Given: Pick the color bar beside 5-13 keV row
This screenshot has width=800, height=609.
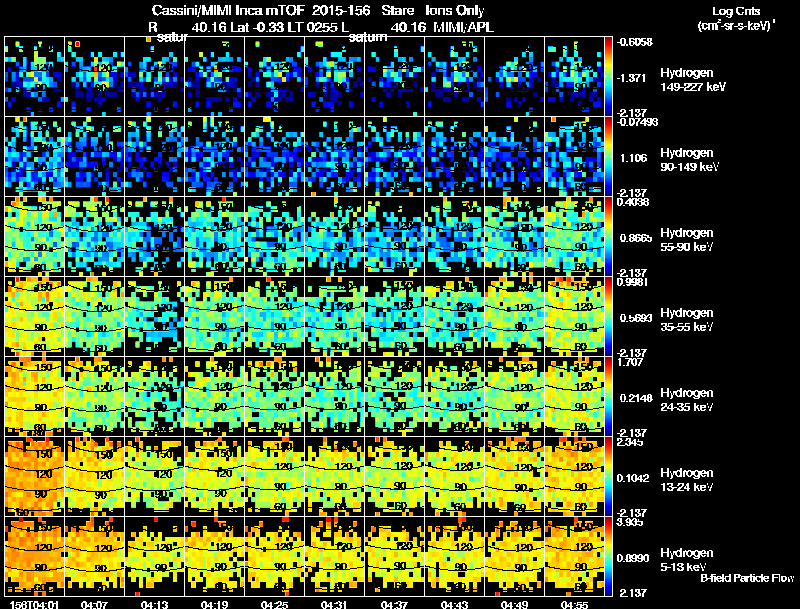Looking at the screenshot, I should (608, 556).
